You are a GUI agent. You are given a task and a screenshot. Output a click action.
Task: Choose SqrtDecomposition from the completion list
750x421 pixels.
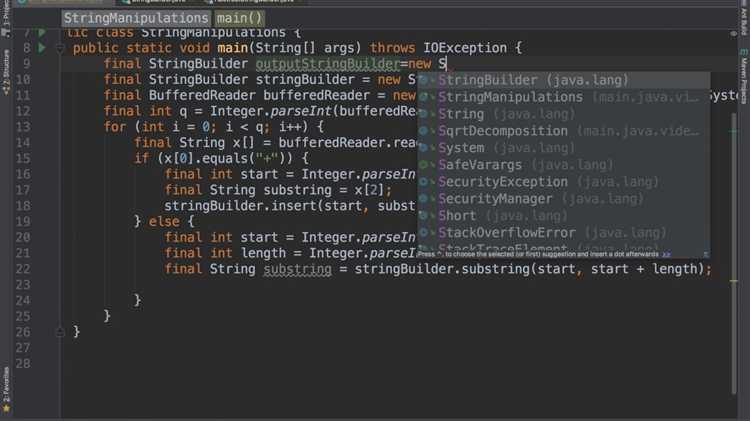click(563, 131)
